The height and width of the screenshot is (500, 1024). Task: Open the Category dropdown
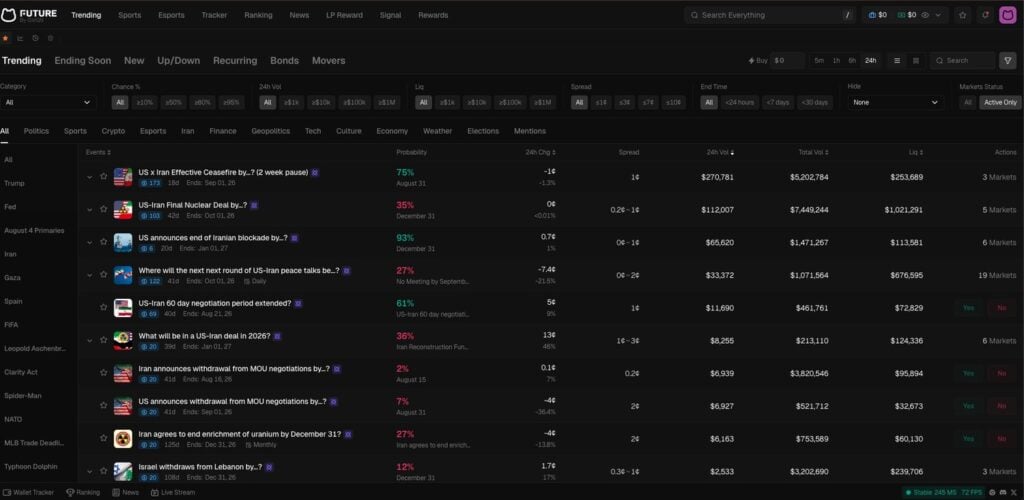click(x=48, y=102)
